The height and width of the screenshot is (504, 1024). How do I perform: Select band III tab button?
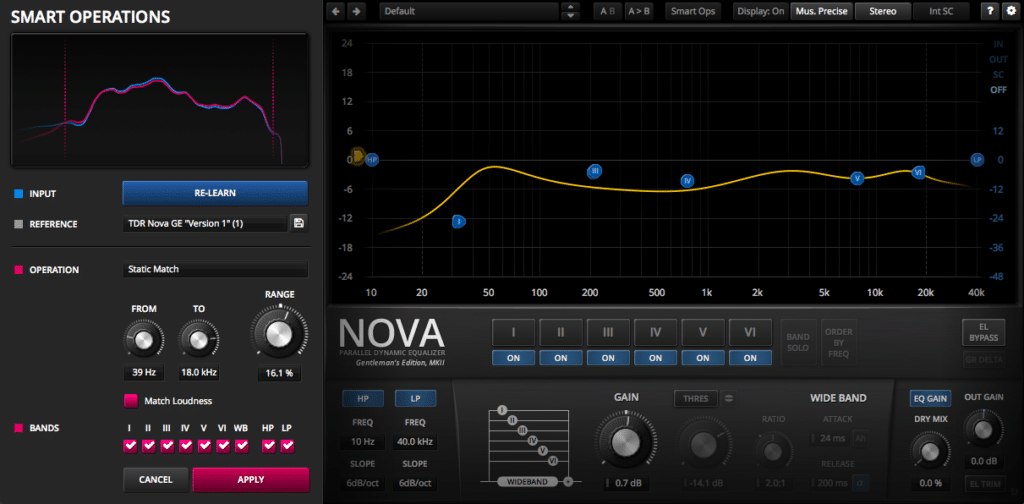click(x=608, y=332)
